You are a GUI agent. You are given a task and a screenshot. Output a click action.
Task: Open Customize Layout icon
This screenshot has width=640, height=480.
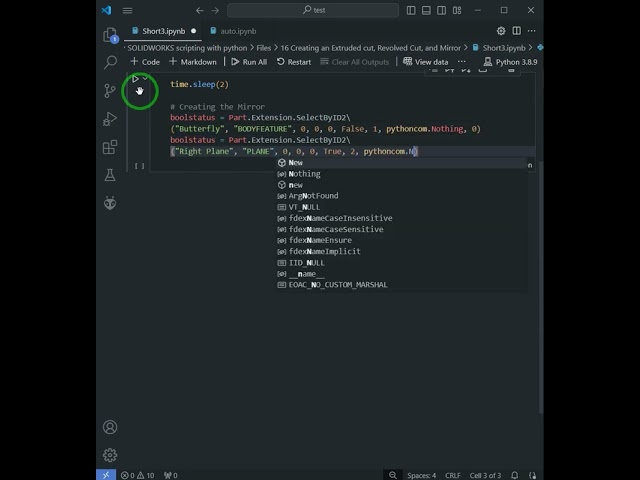457,10
